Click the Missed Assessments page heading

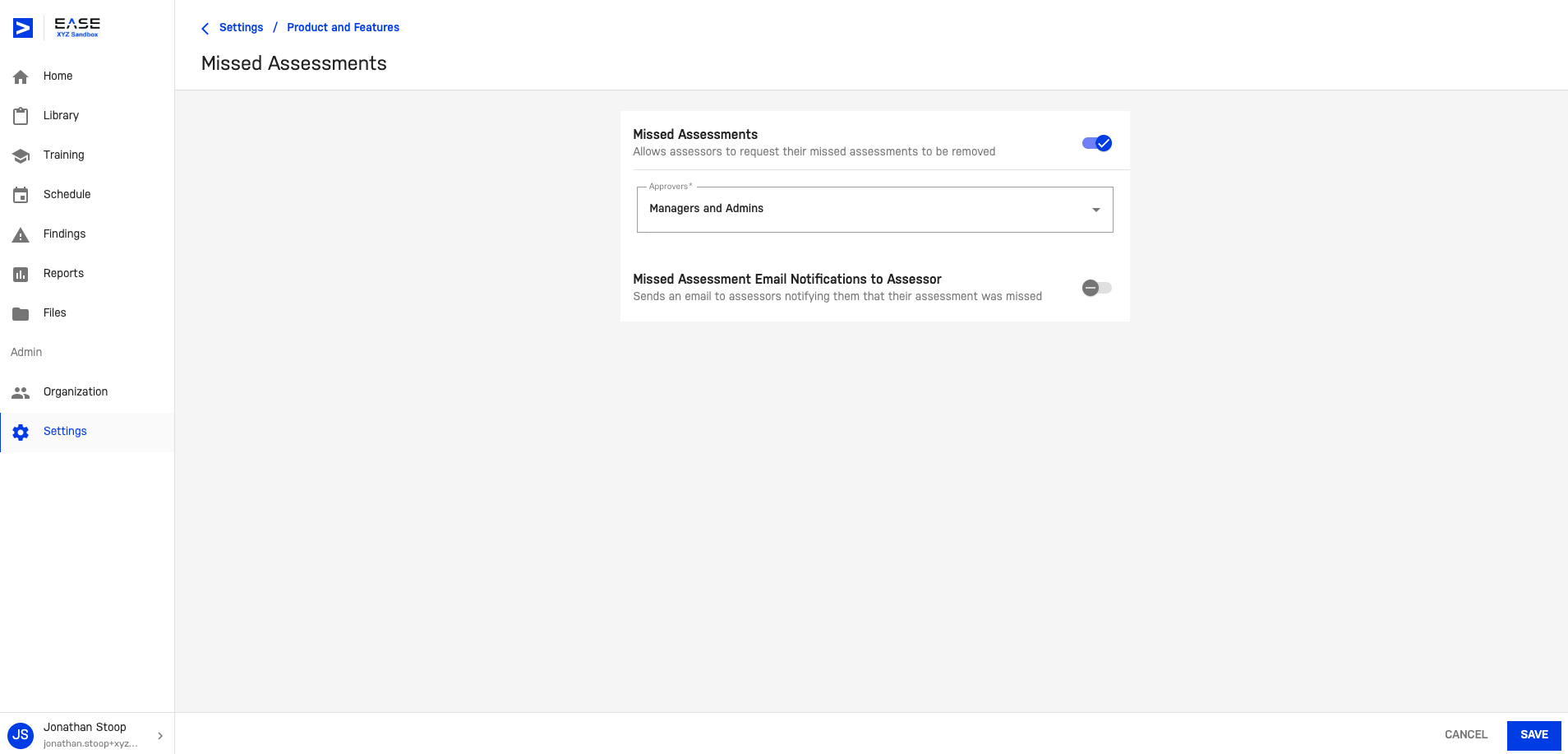click(x=293, y=63)
